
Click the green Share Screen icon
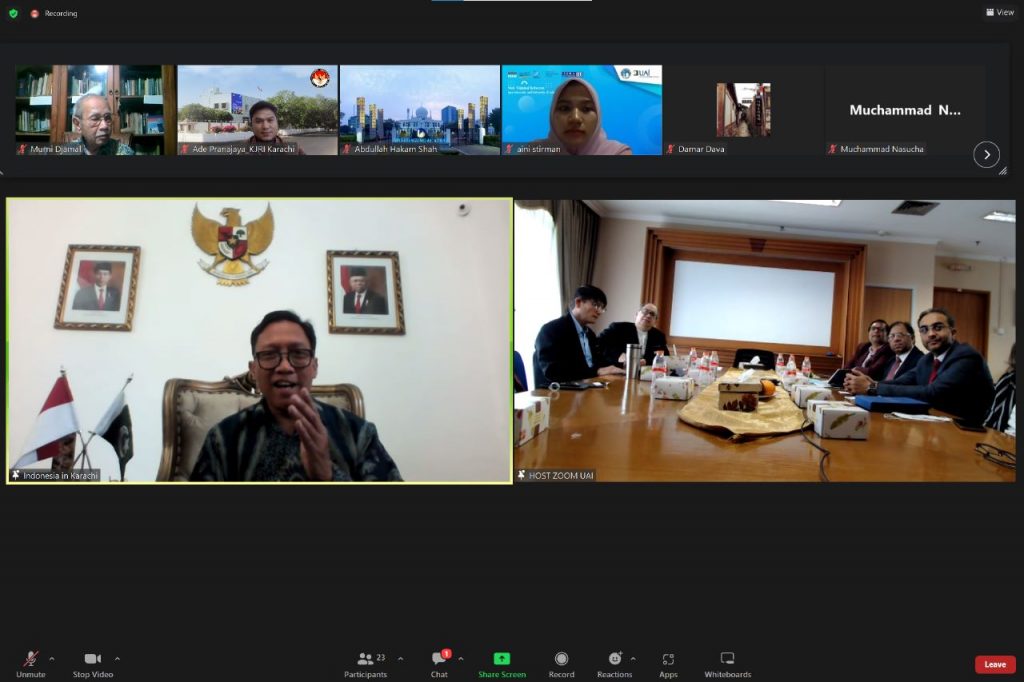click(x=502, y=660)
